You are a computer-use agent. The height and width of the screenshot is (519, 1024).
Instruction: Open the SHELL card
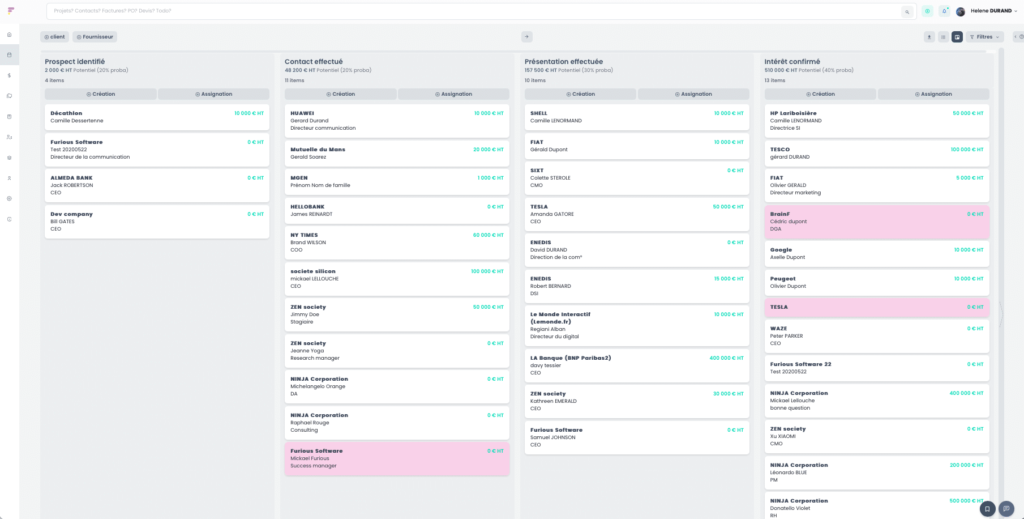(x=637, y=118)
